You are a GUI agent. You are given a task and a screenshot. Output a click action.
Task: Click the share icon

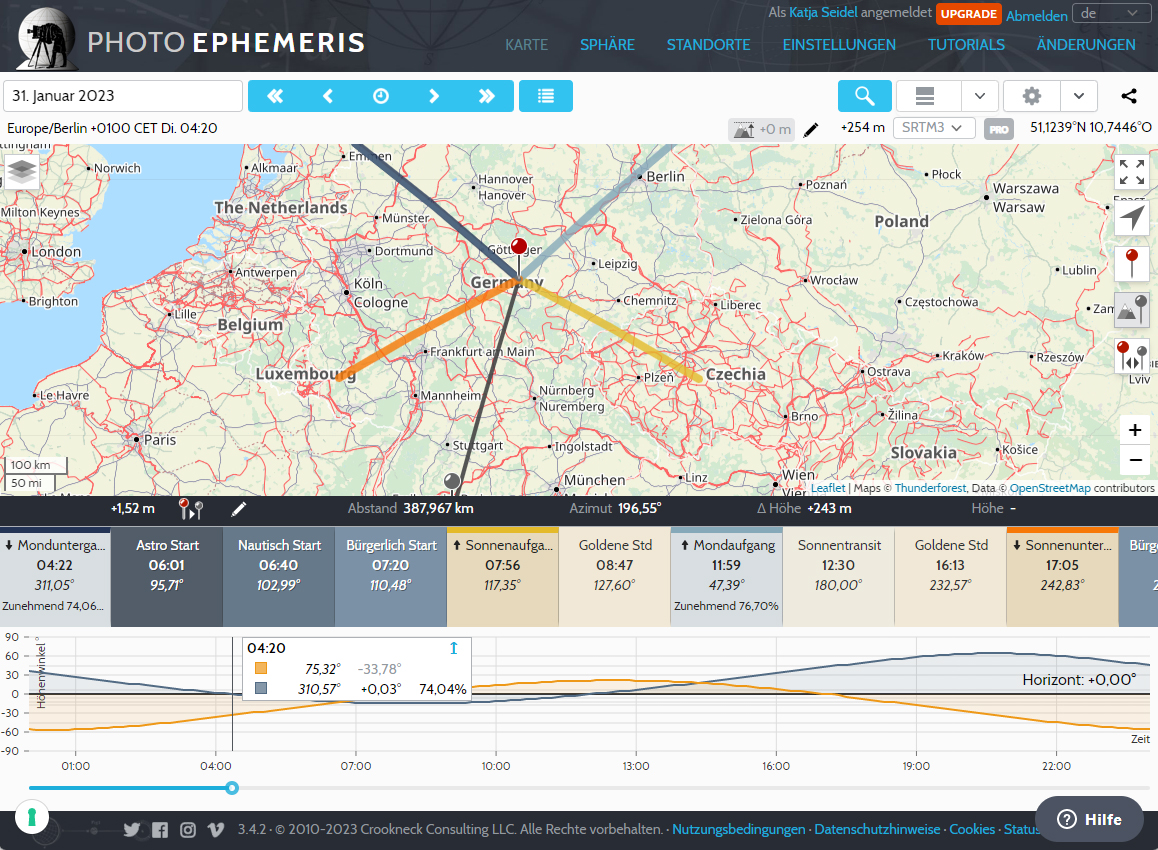pyautogui.click(x=1129, y=96)
